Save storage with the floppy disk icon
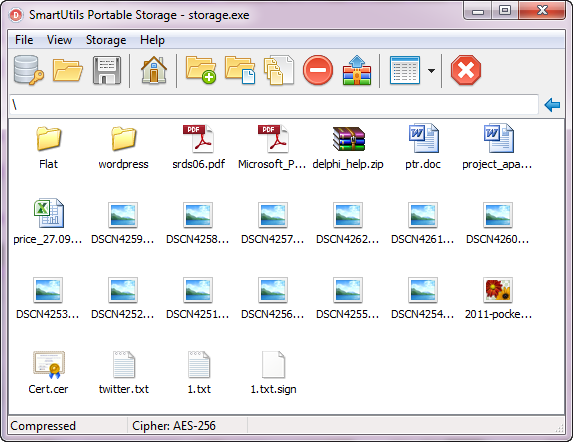 [x=107, y=70]
